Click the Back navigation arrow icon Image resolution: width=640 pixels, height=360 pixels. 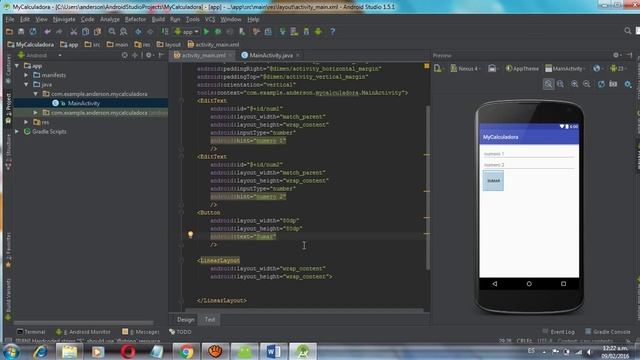click(138, 31)
